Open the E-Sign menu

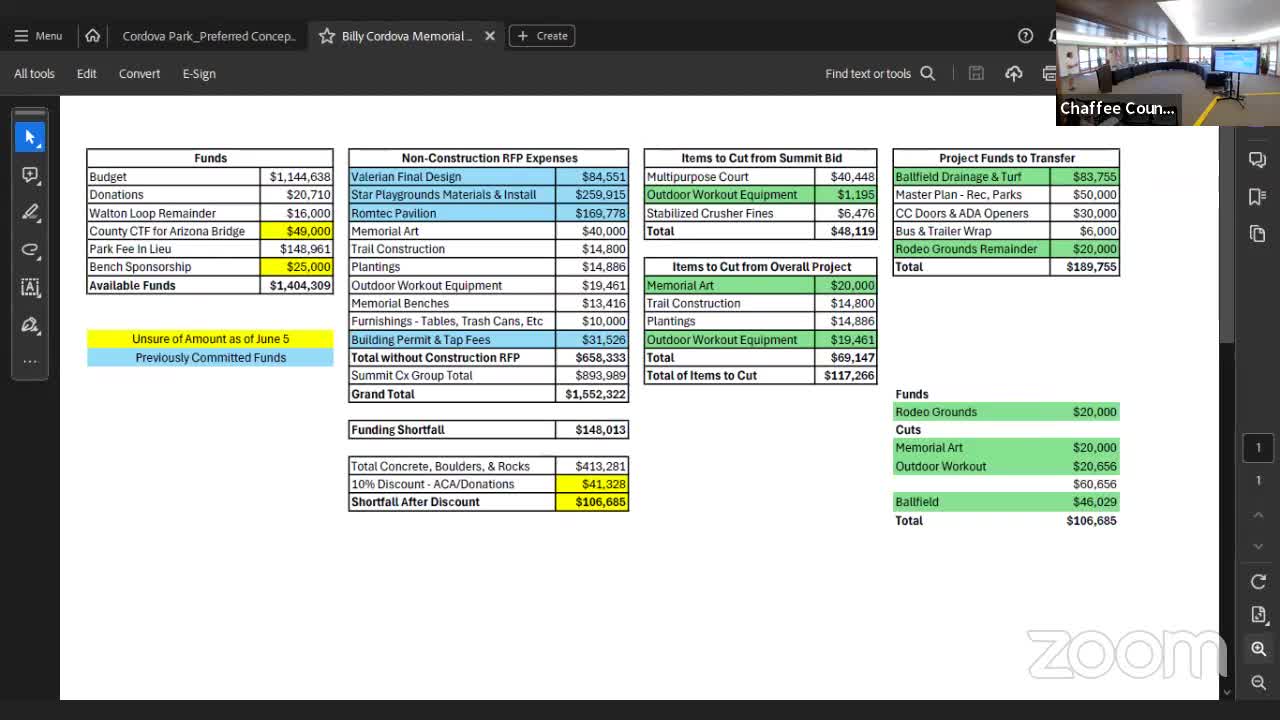click(x=199, y=74)
